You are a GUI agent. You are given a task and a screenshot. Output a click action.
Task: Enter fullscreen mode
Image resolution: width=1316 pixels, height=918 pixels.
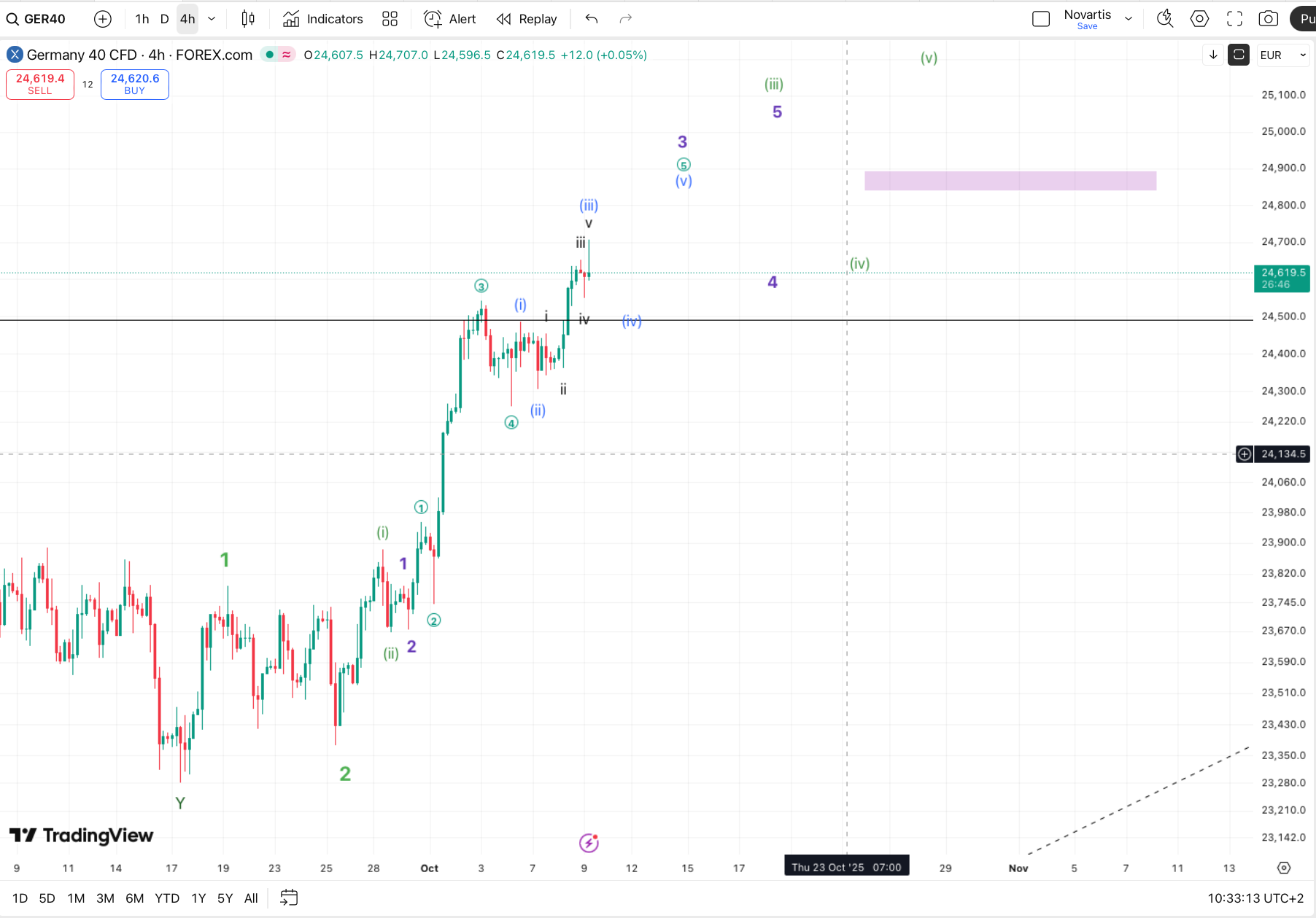point(1234,19)
